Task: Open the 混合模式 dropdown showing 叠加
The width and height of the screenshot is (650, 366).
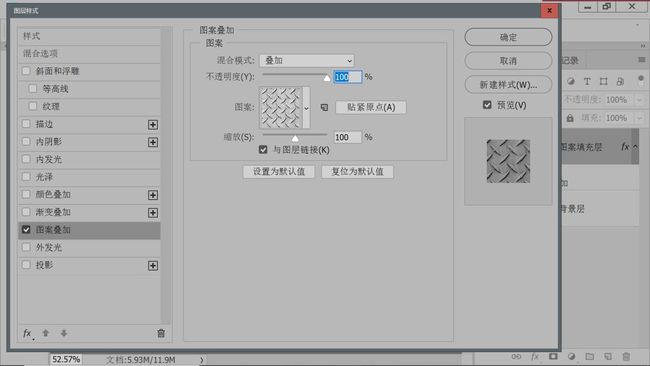Action: tap(307, 61)
